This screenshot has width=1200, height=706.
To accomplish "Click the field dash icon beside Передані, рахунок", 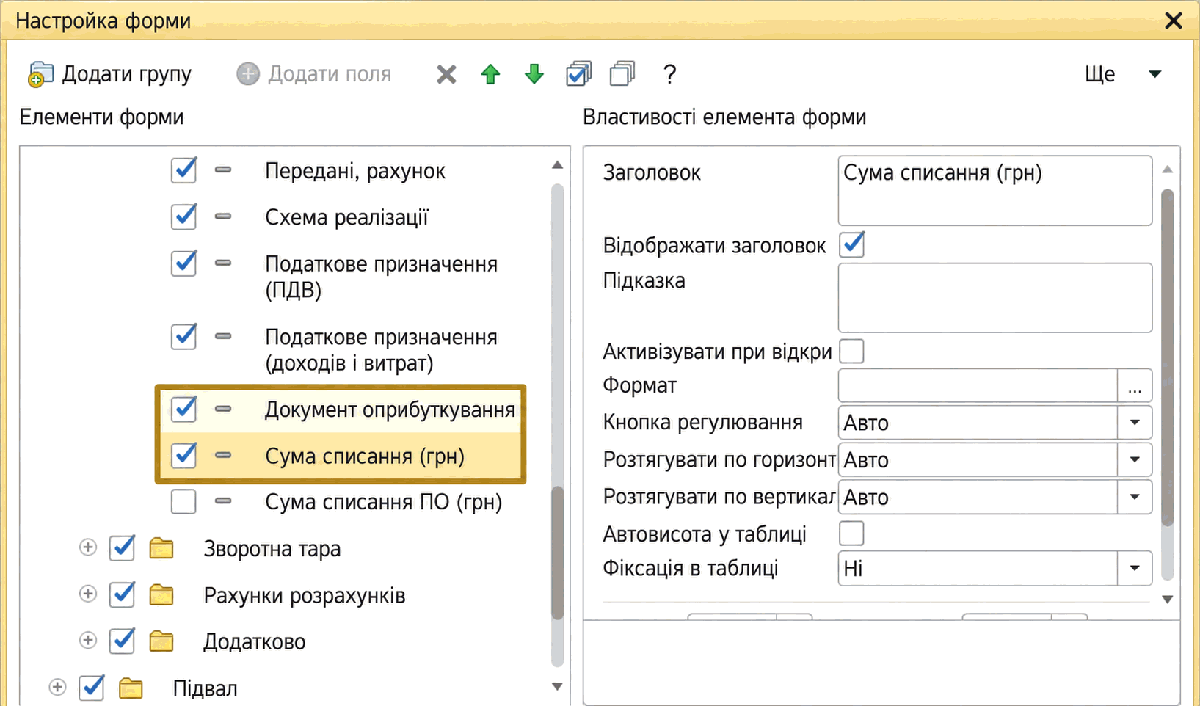I will (x=223, y=171).
